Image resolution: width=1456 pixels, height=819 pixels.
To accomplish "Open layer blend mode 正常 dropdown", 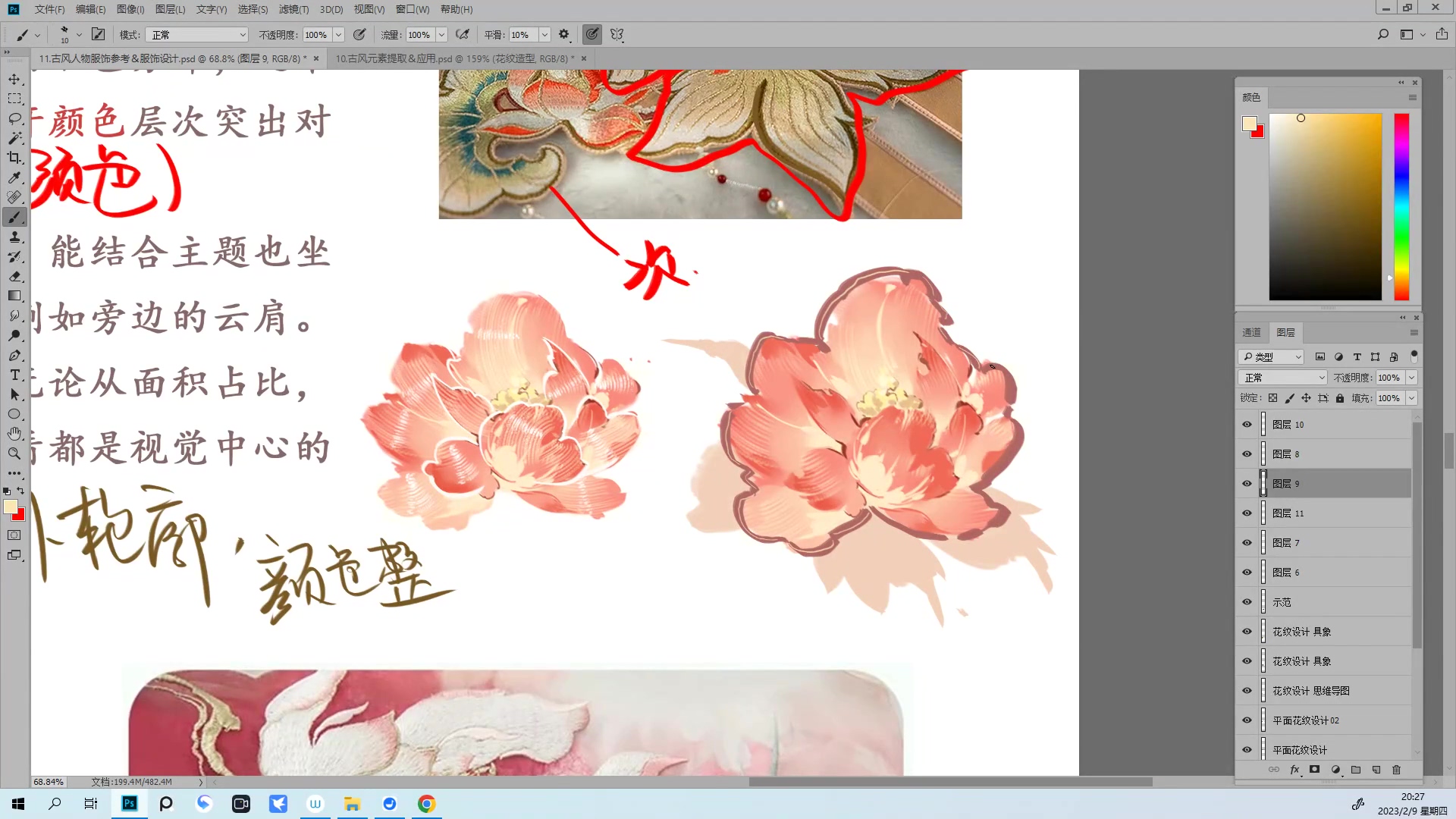I will [1282, 378].
